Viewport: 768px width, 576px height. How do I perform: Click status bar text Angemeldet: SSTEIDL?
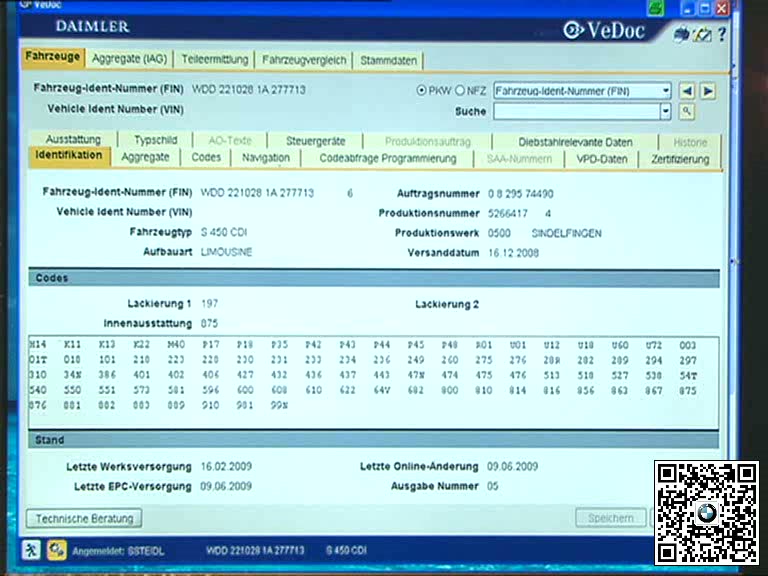(118, 551)
